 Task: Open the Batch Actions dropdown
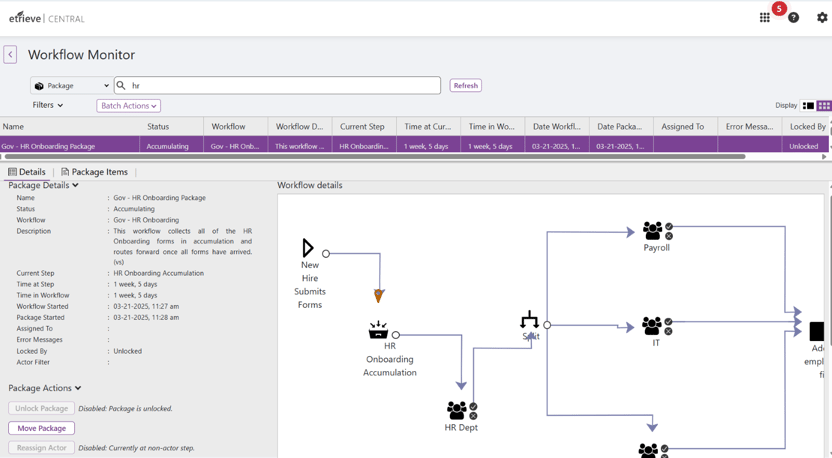tap(128, 106)
